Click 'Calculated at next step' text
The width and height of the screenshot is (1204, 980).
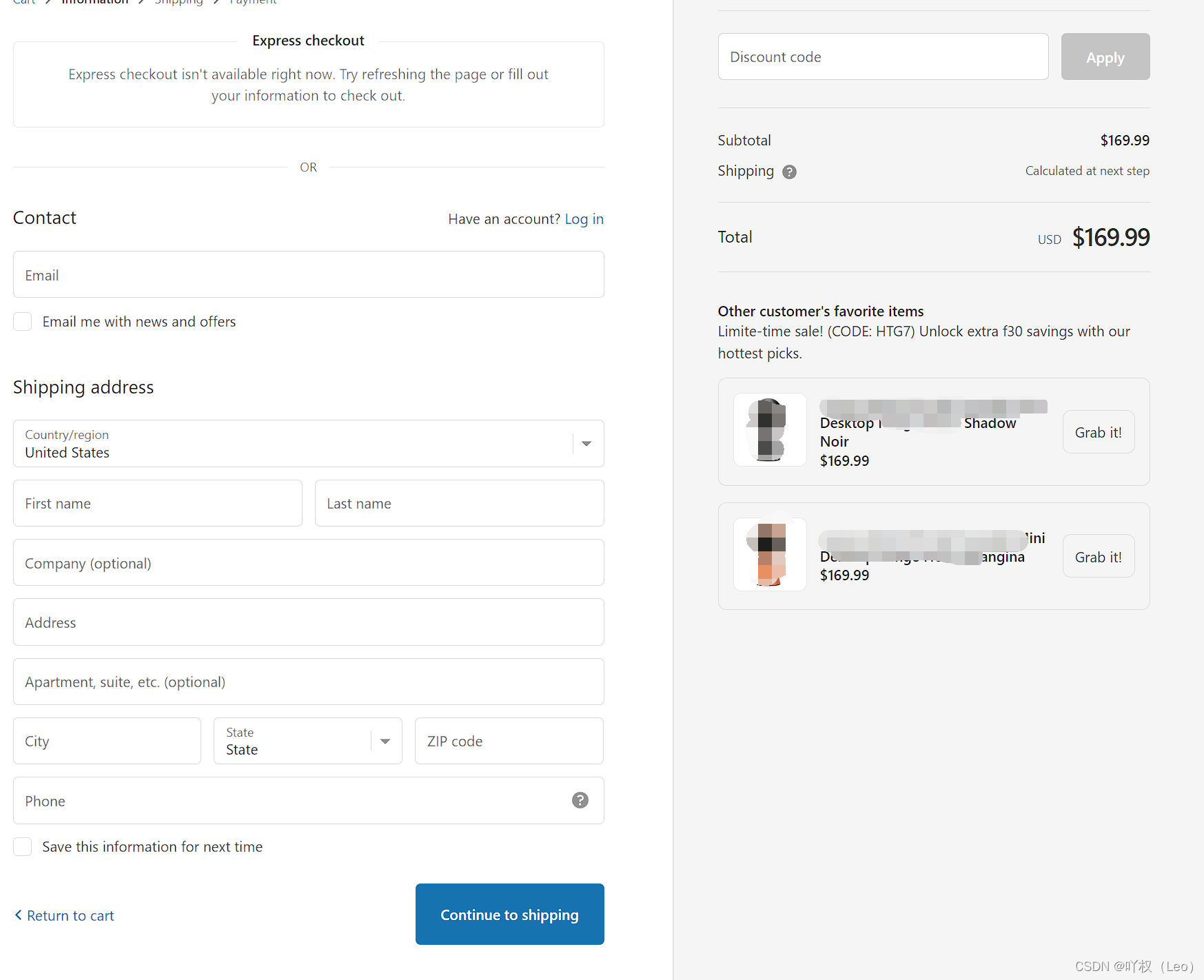click(x=1087, y=171)
